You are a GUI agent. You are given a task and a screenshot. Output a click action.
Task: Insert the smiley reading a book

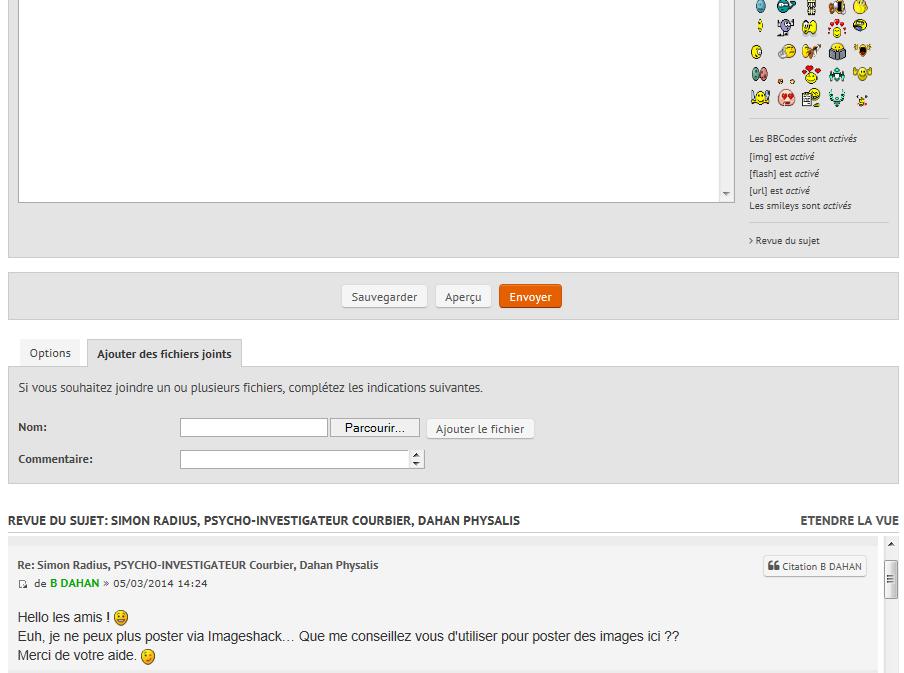click(837, 51)
